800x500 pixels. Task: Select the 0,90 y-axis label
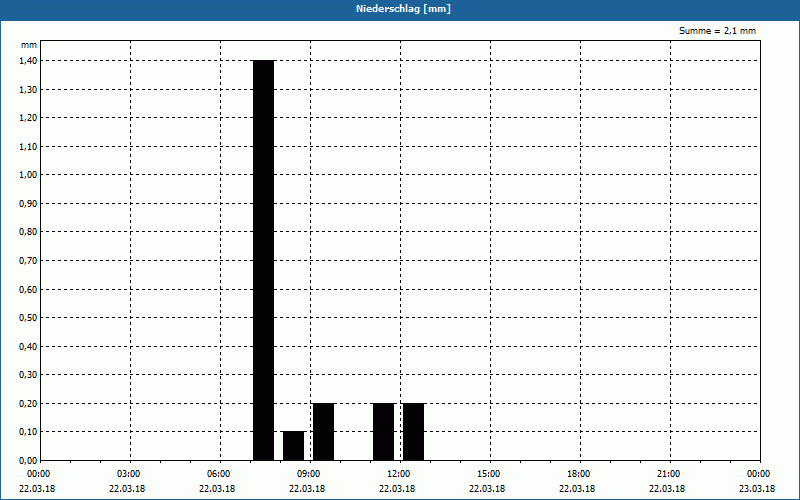tap(29, 204)
